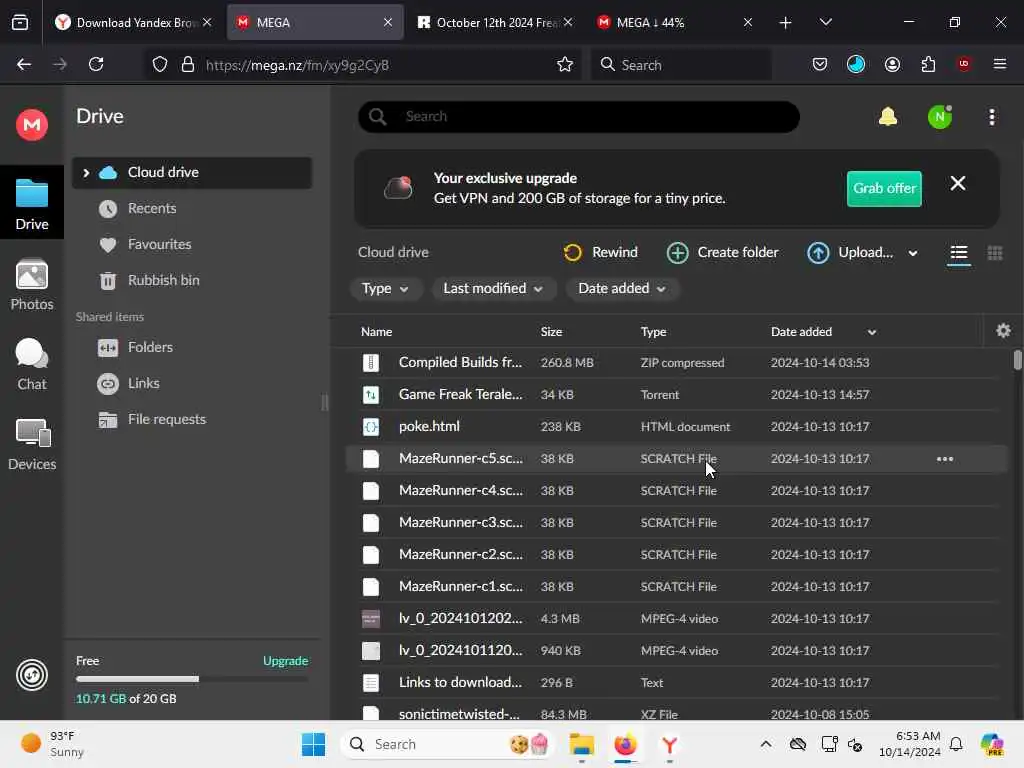The width and height of the screenshot is (1024, 768).
Task: Open the Firefox extensions icon
Action: coord(928,64)
